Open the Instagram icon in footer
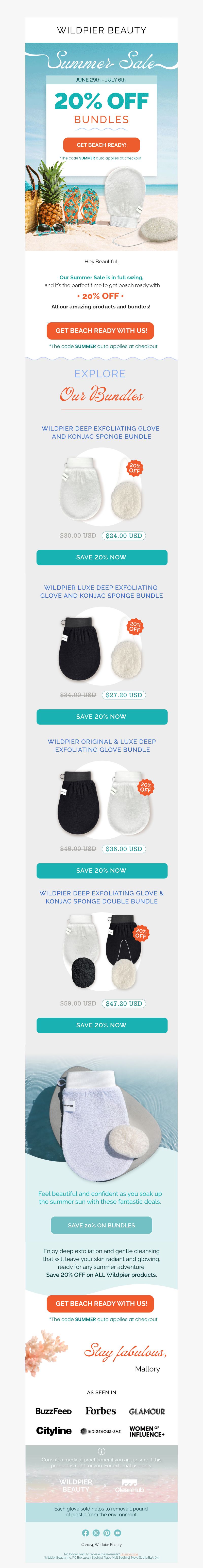 click(x=96, y=1533)
